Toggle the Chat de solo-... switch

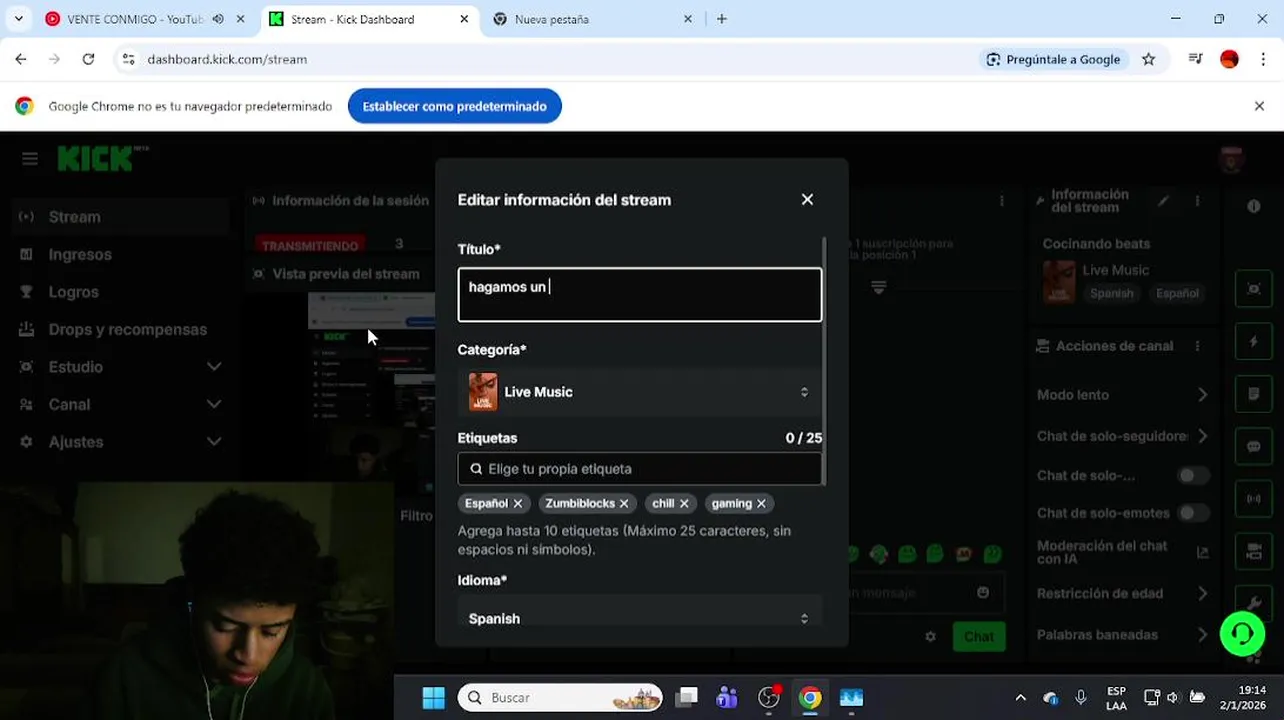(x=1193, y=476)
